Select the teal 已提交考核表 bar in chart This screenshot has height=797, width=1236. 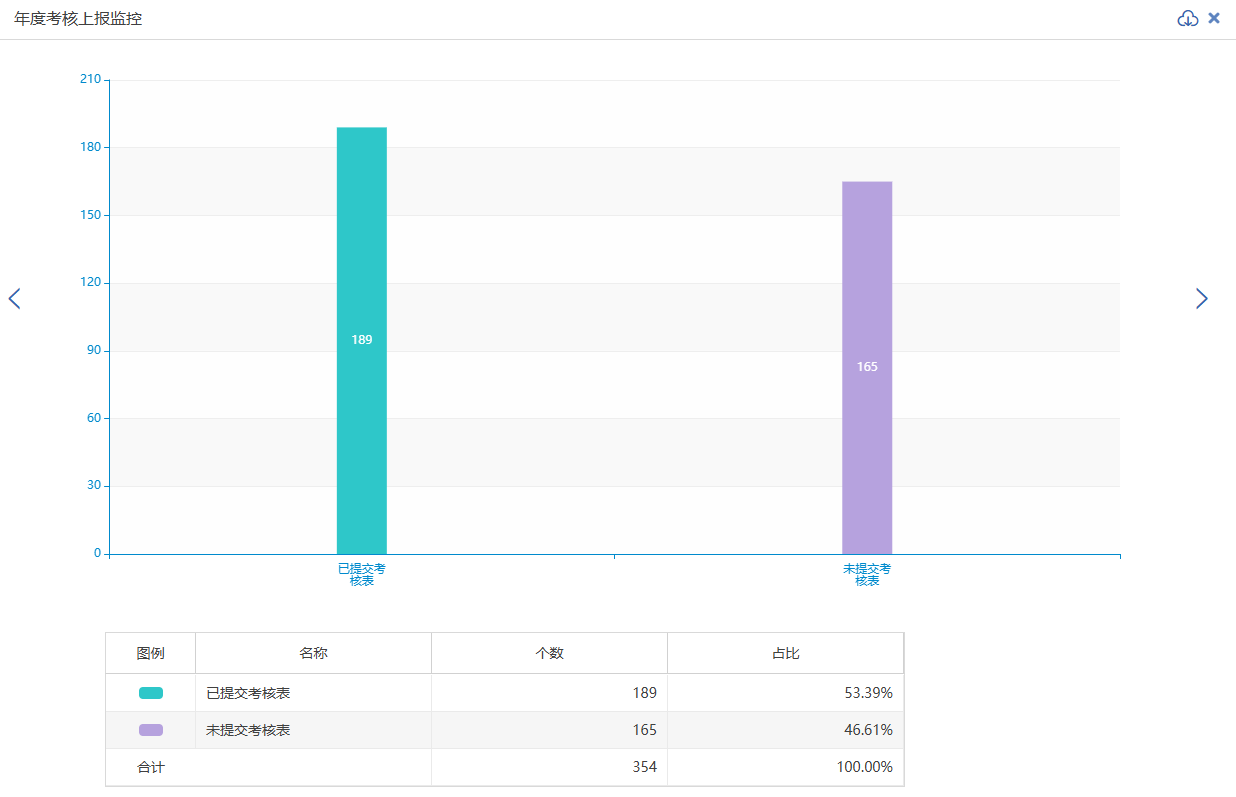pos(361,340)
